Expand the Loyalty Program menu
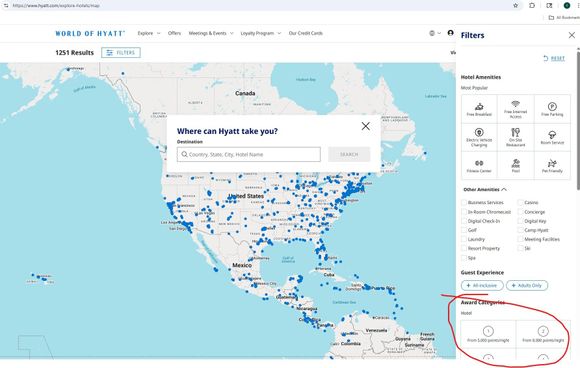This screenshot has height=368, width=580. 261,33
